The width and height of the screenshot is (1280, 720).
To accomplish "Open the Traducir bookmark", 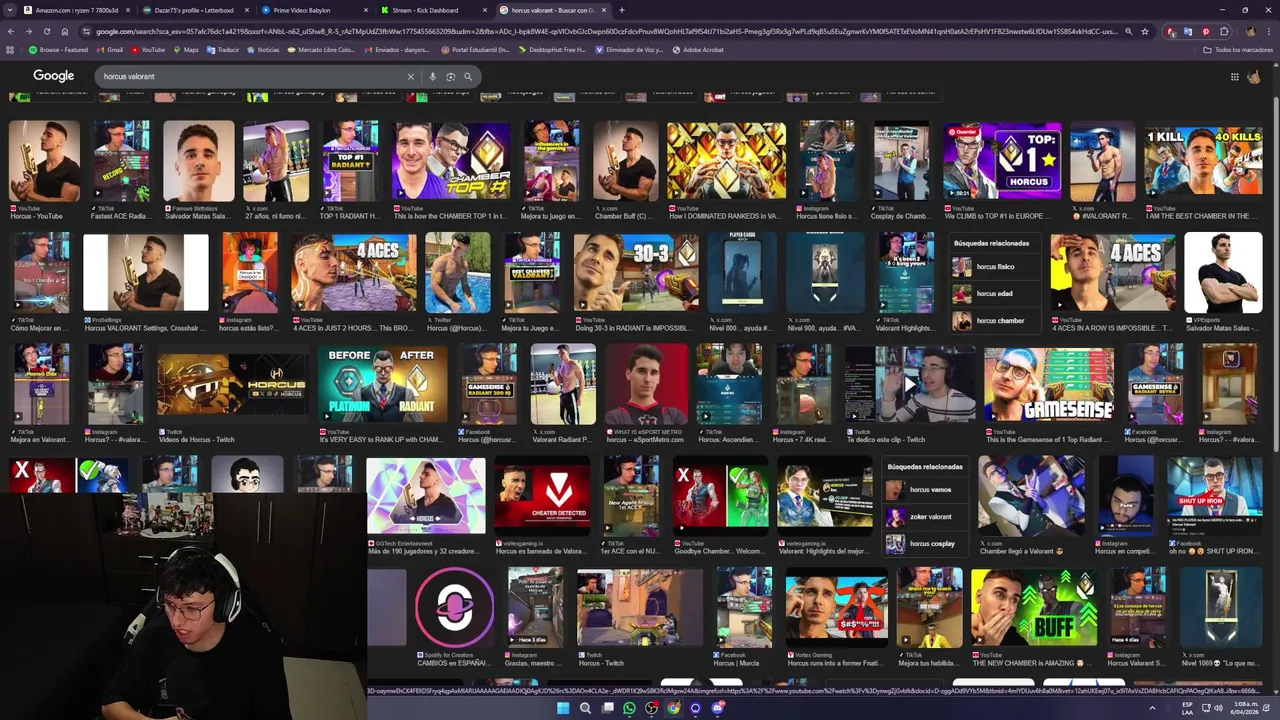I will point(222,50).
